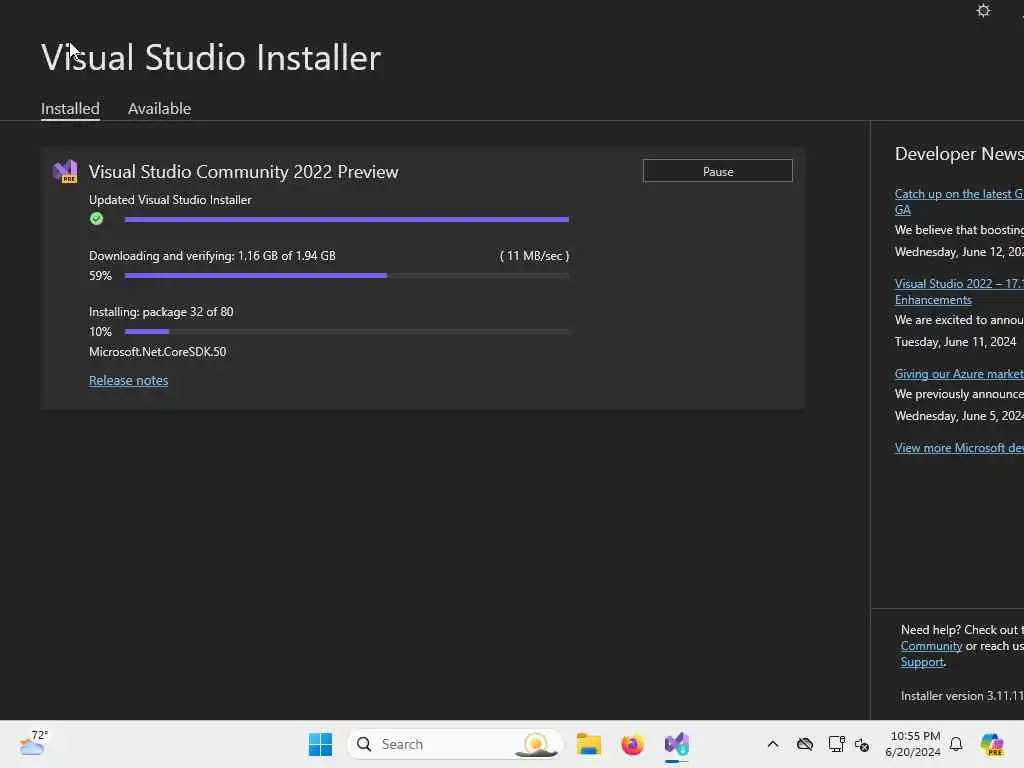Open Windows Start menu

320,744
